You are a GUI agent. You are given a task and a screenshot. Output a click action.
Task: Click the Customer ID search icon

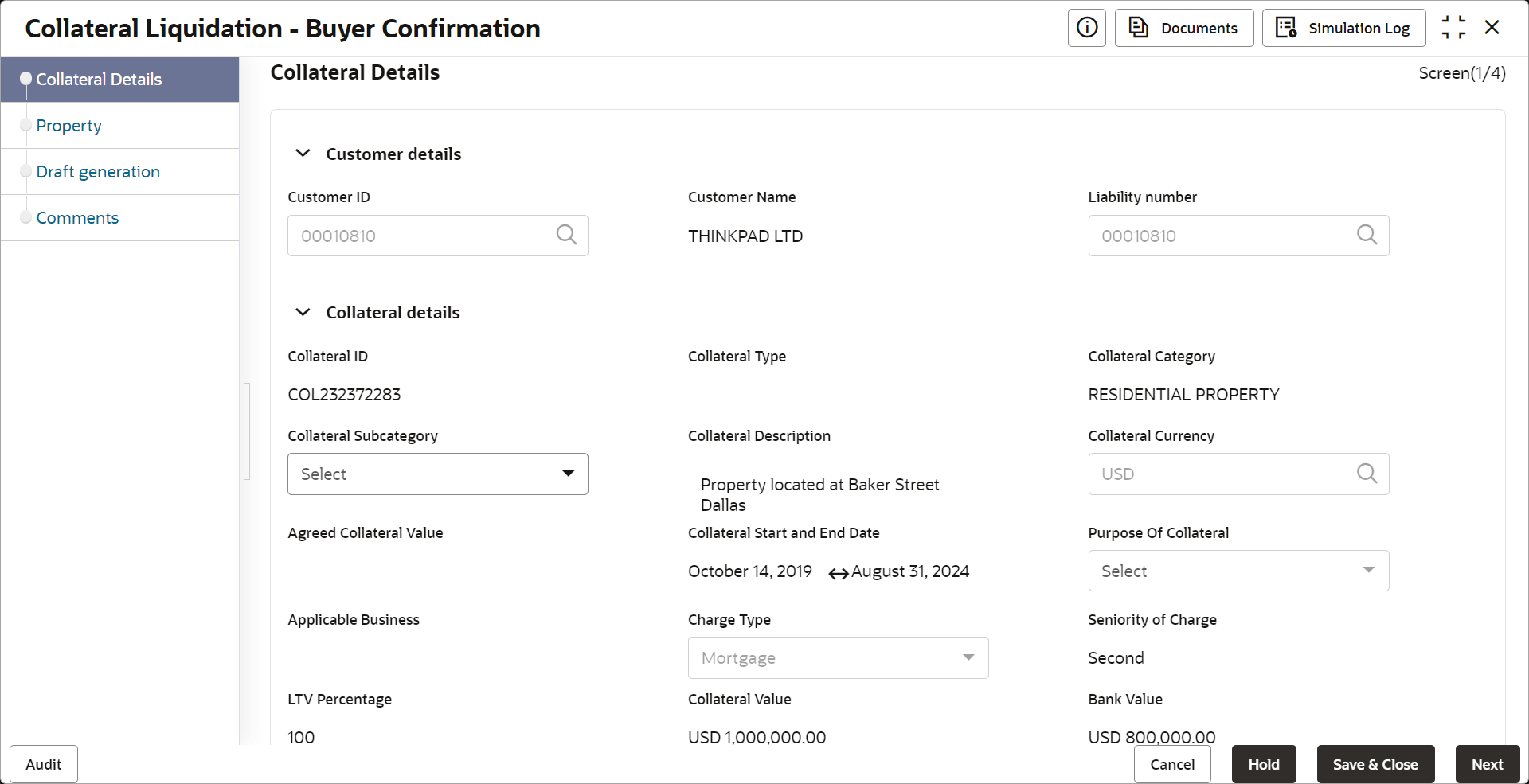tap(566, 235)
